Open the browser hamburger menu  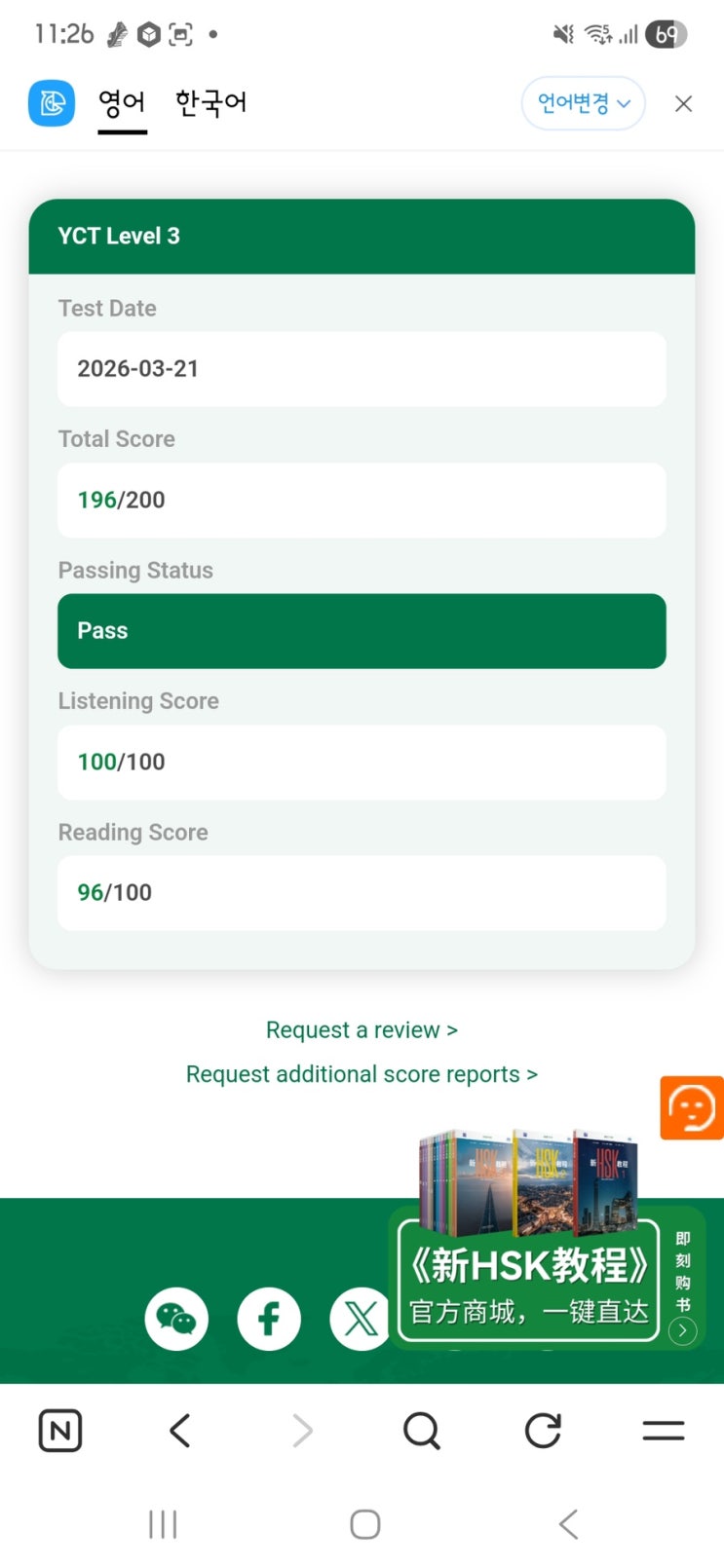point(664,1431)
